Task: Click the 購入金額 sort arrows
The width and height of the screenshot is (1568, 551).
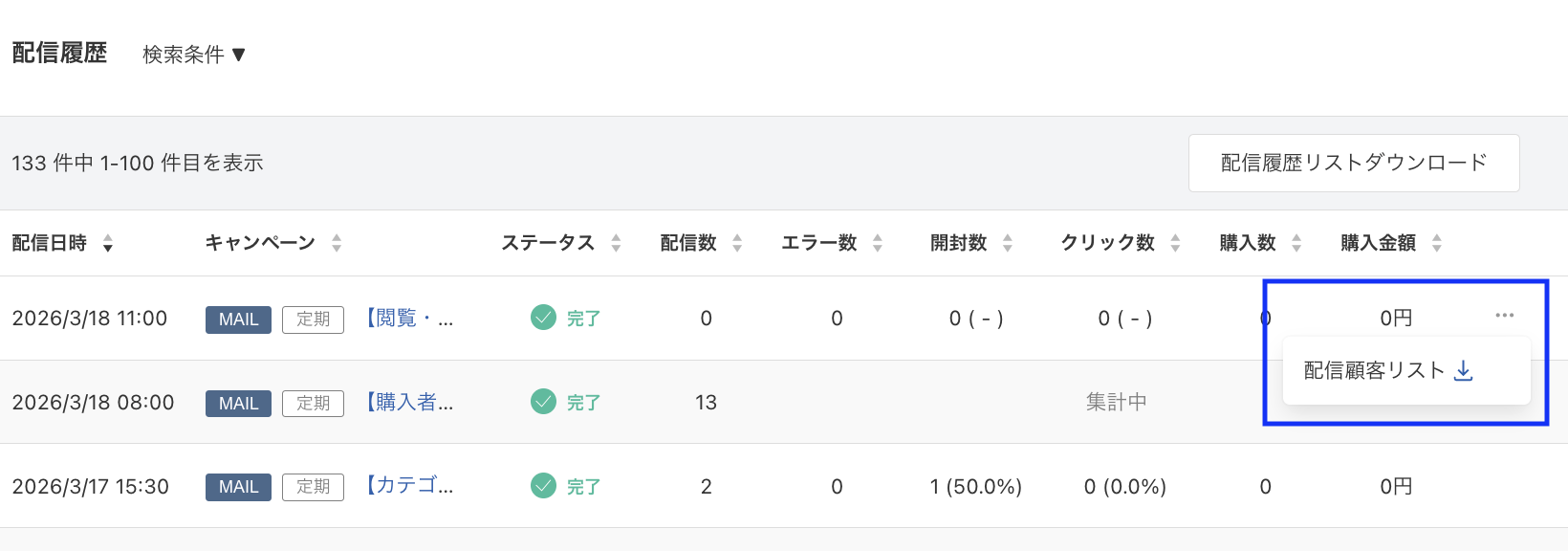Action: (x=1437, y=243)
